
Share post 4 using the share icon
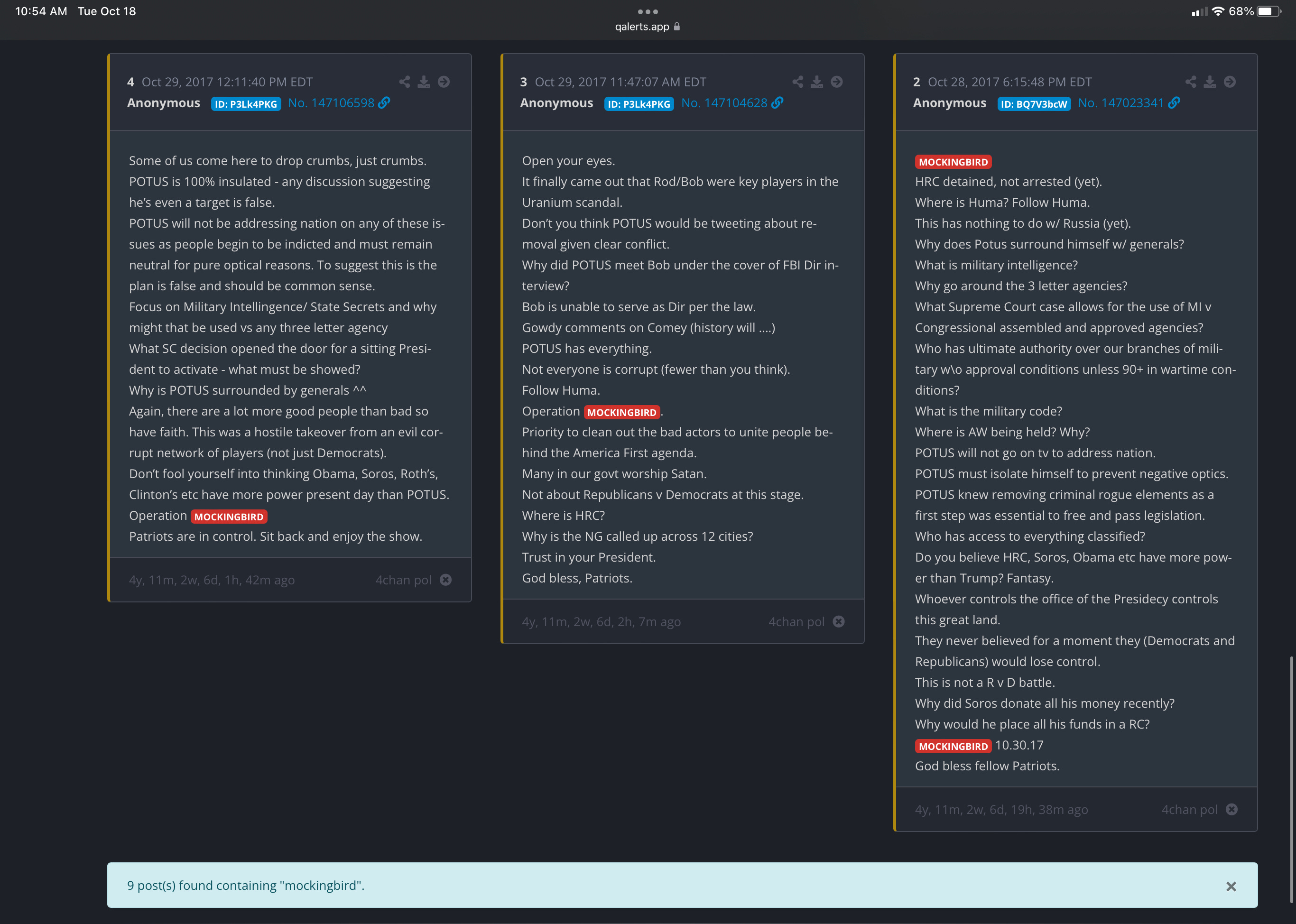(x=405, y=82)
